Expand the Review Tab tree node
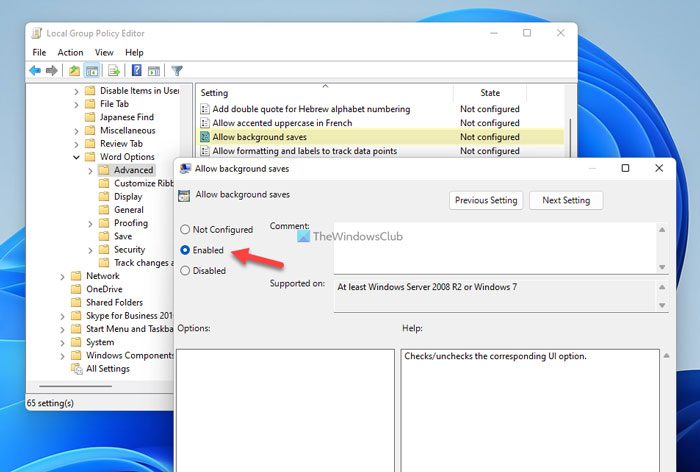This screenshot has height=472, width=700. pyautogui.click(x=76, y=144)
